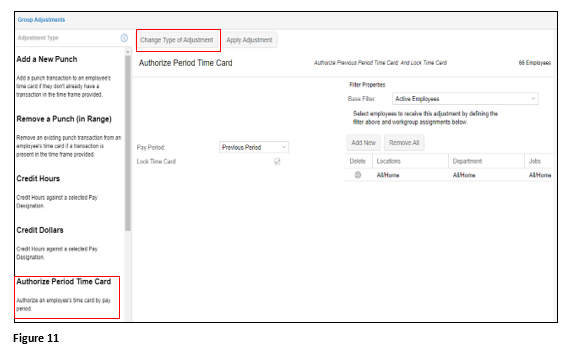Open the Group Adjustments link
The height and width of the screenshot is (363, 581).
point(41,20)
